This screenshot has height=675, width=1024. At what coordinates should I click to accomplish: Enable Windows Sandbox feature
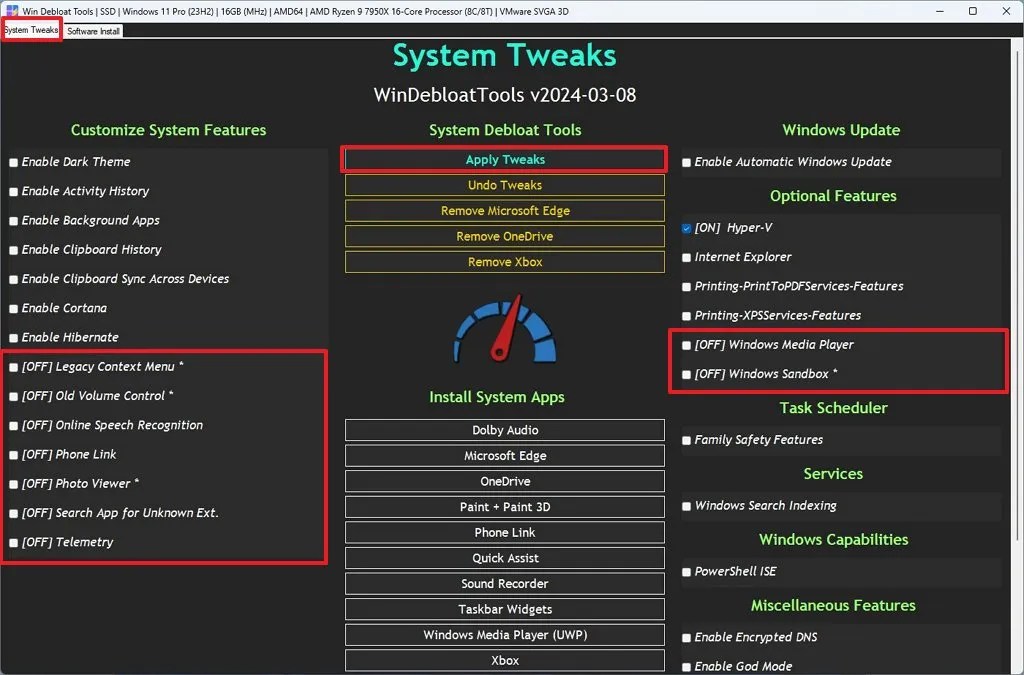click(685, 373)
